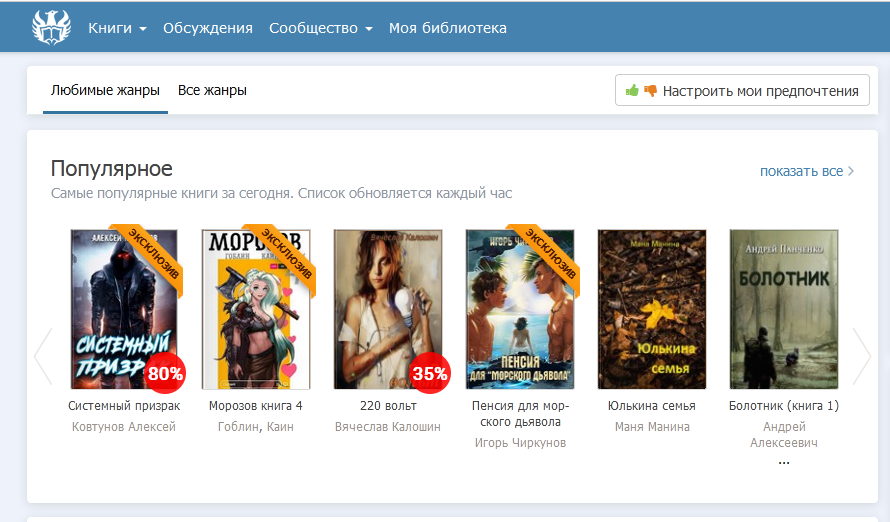The image size is (890, 522).
Task: Click the 80% discount badge
Action: [x=165, y=373]
